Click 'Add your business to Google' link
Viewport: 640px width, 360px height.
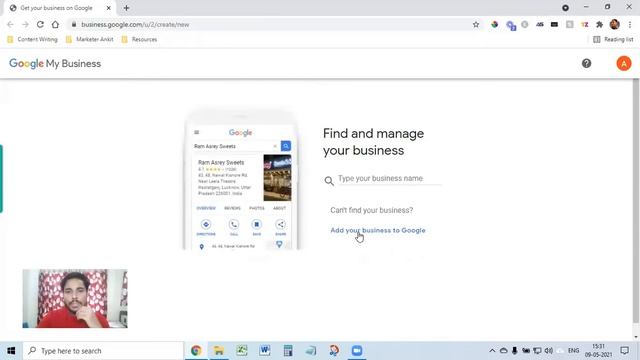(378, 230)
